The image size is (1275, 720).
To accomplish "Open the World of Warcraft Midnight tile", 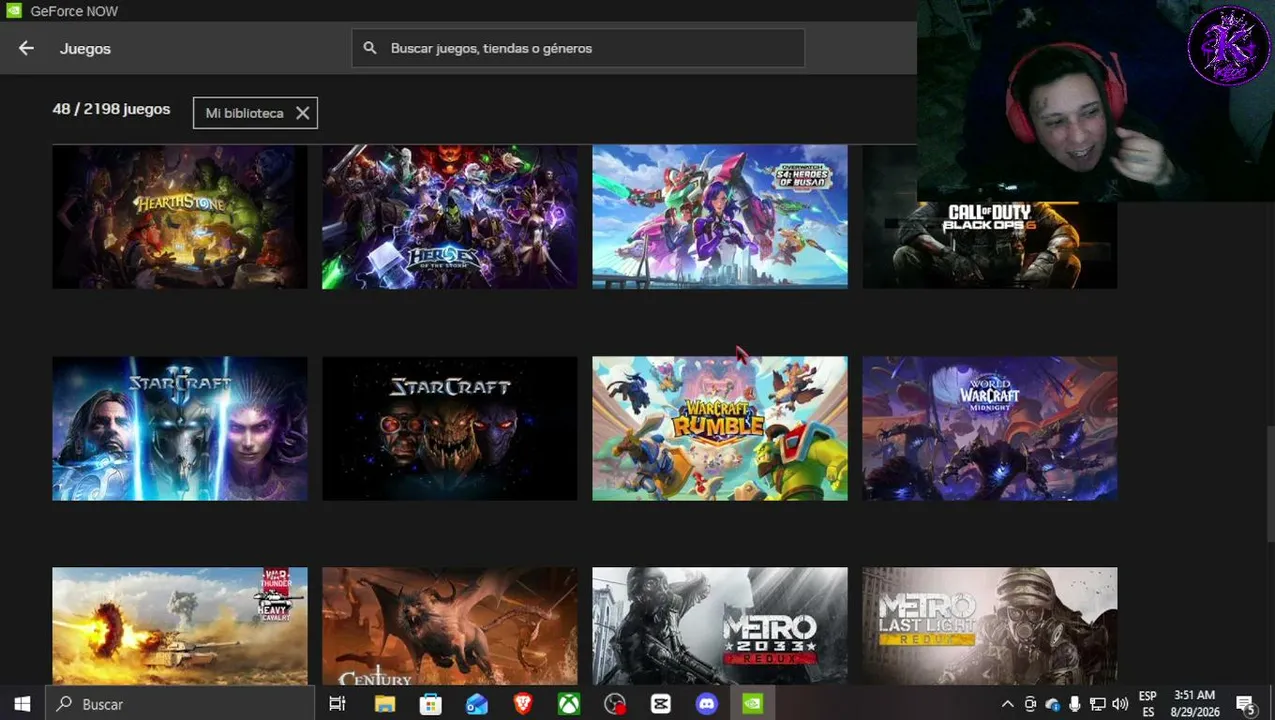I will [x=990, y=428].
